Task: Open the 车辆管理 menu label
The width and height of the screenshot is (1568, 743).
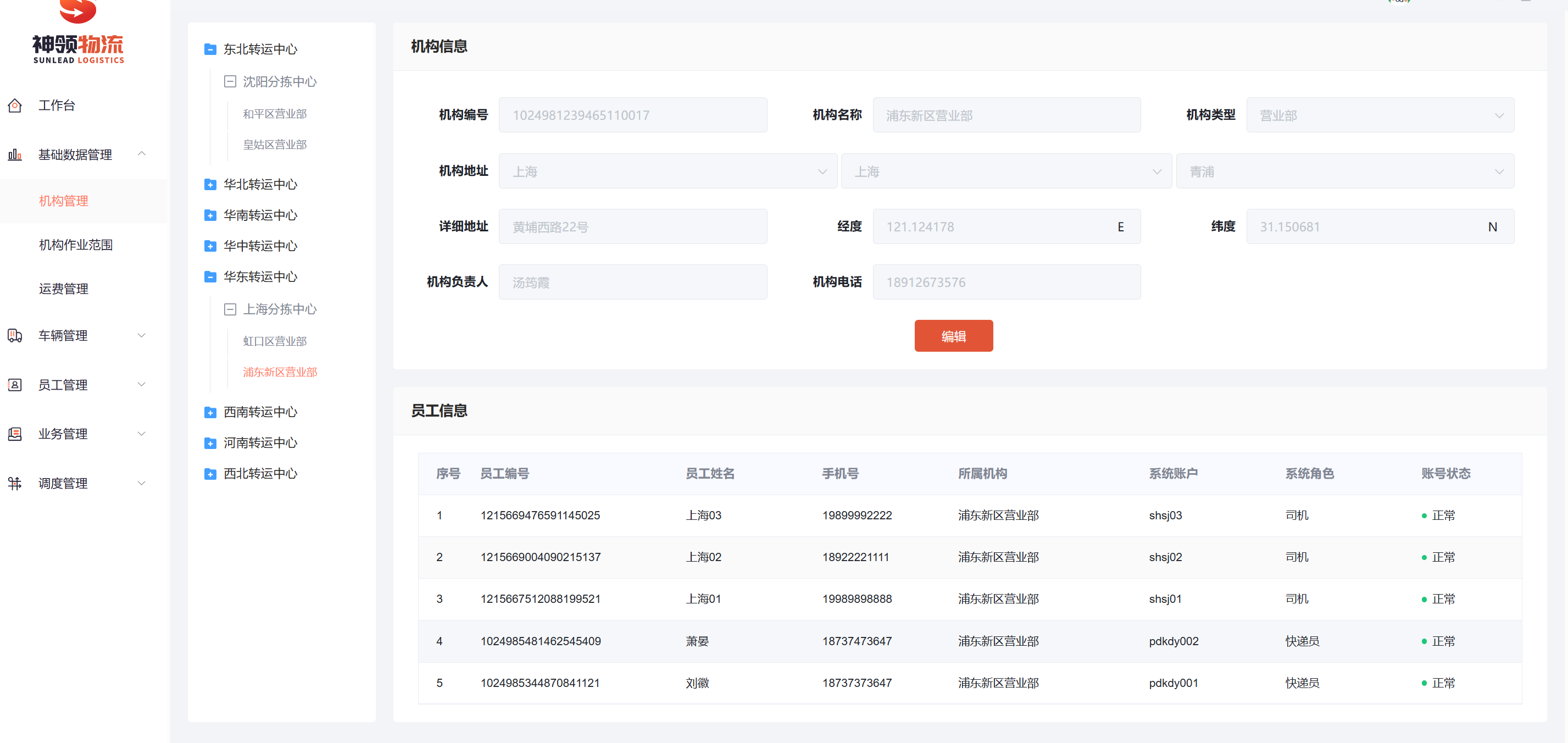Action: [63, 336]
